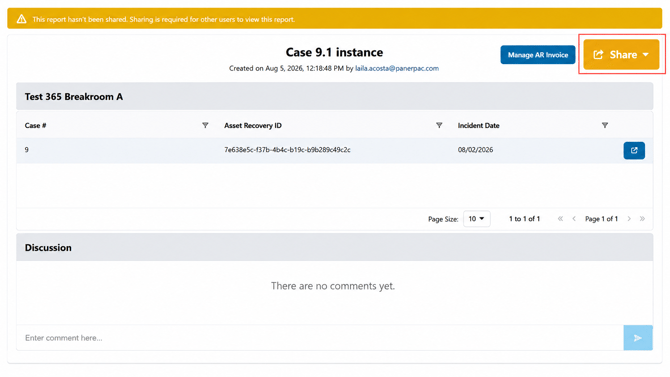Click the warning triangle icon in banner
Viewport: 670px width, 377px height.
pyautogui.click(x=21, y=19)
